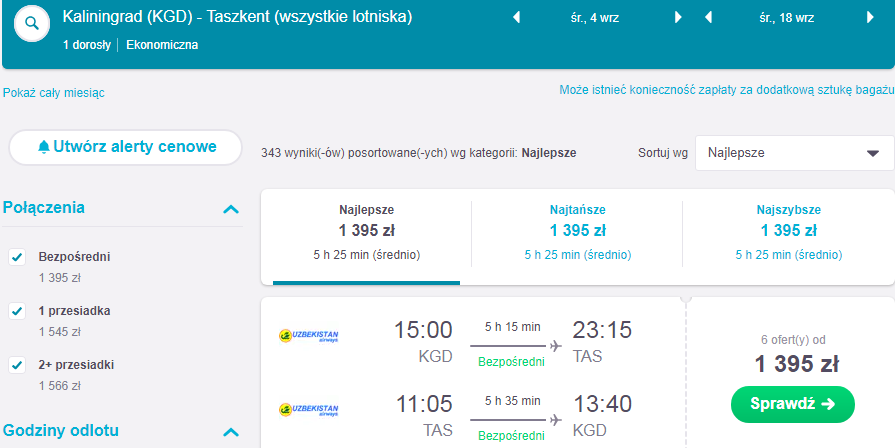Go to previous departure date arrow

click(517, 18)
